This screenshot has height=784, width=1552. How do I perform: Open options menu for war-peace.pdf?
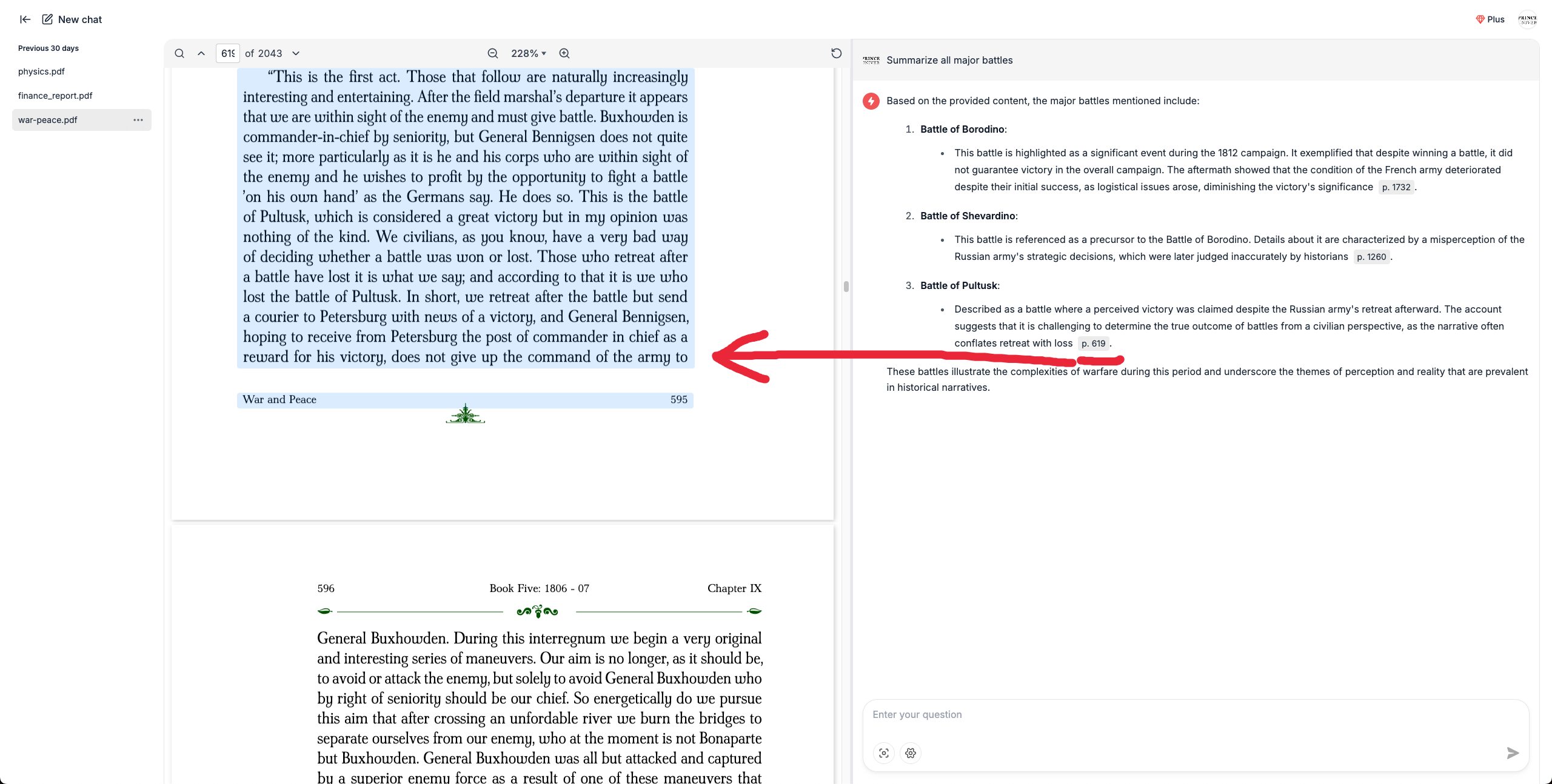pyautogui.click(x=139, y=120)
